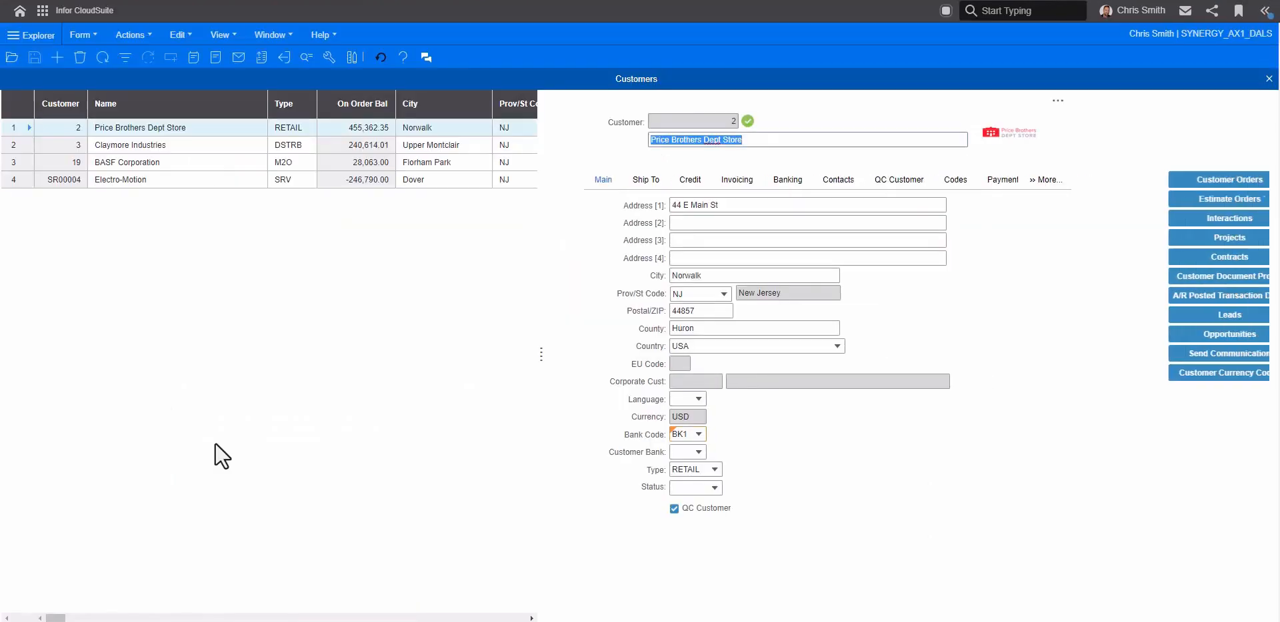Click the pencil ruler design icon
The image size is (1280, 622).
coord(352,57)
